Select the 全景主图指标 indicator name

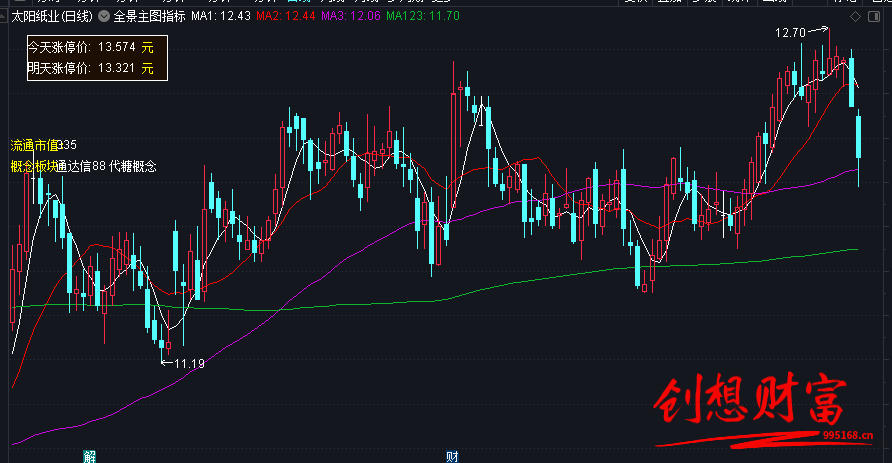point(149,16)
